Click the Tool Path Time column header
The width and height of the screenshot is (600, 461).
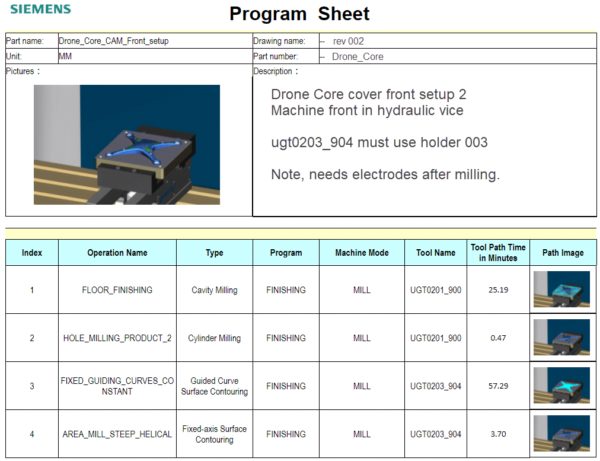tap(498, 253)
